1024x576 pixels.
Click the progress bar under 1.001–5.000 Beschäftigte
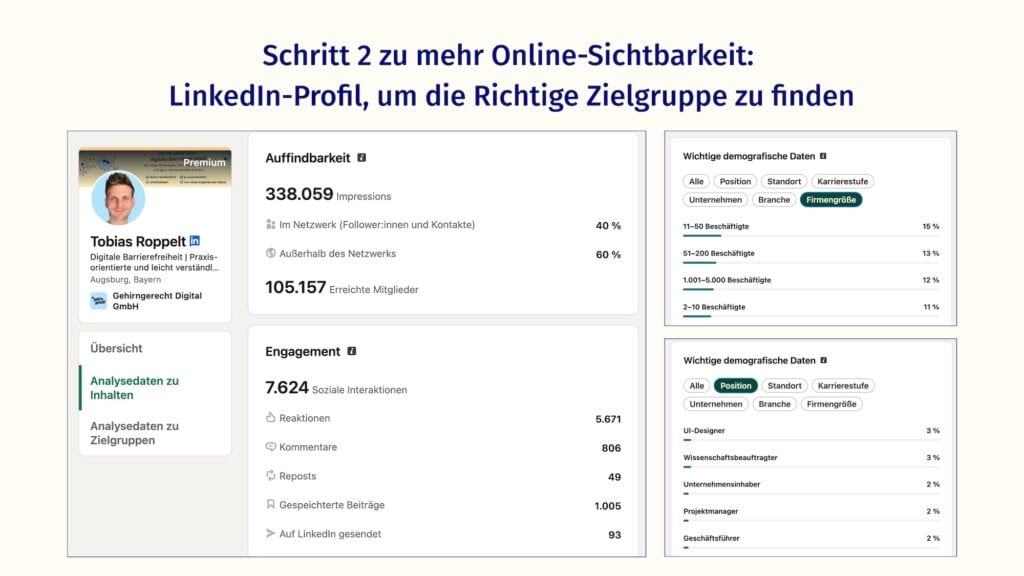coord(811,289)
